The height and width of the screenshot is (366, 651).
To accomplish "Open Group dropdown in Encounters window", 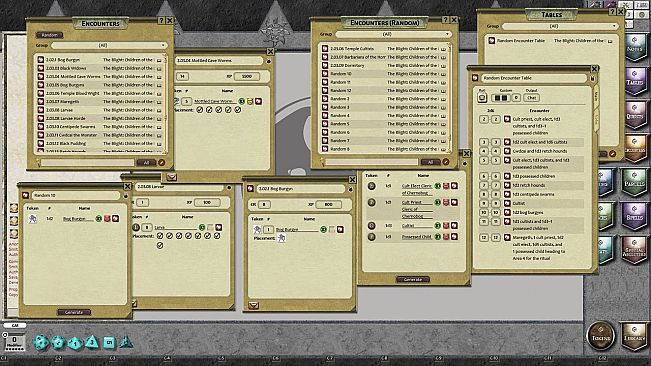I will [x=109, y=45].
